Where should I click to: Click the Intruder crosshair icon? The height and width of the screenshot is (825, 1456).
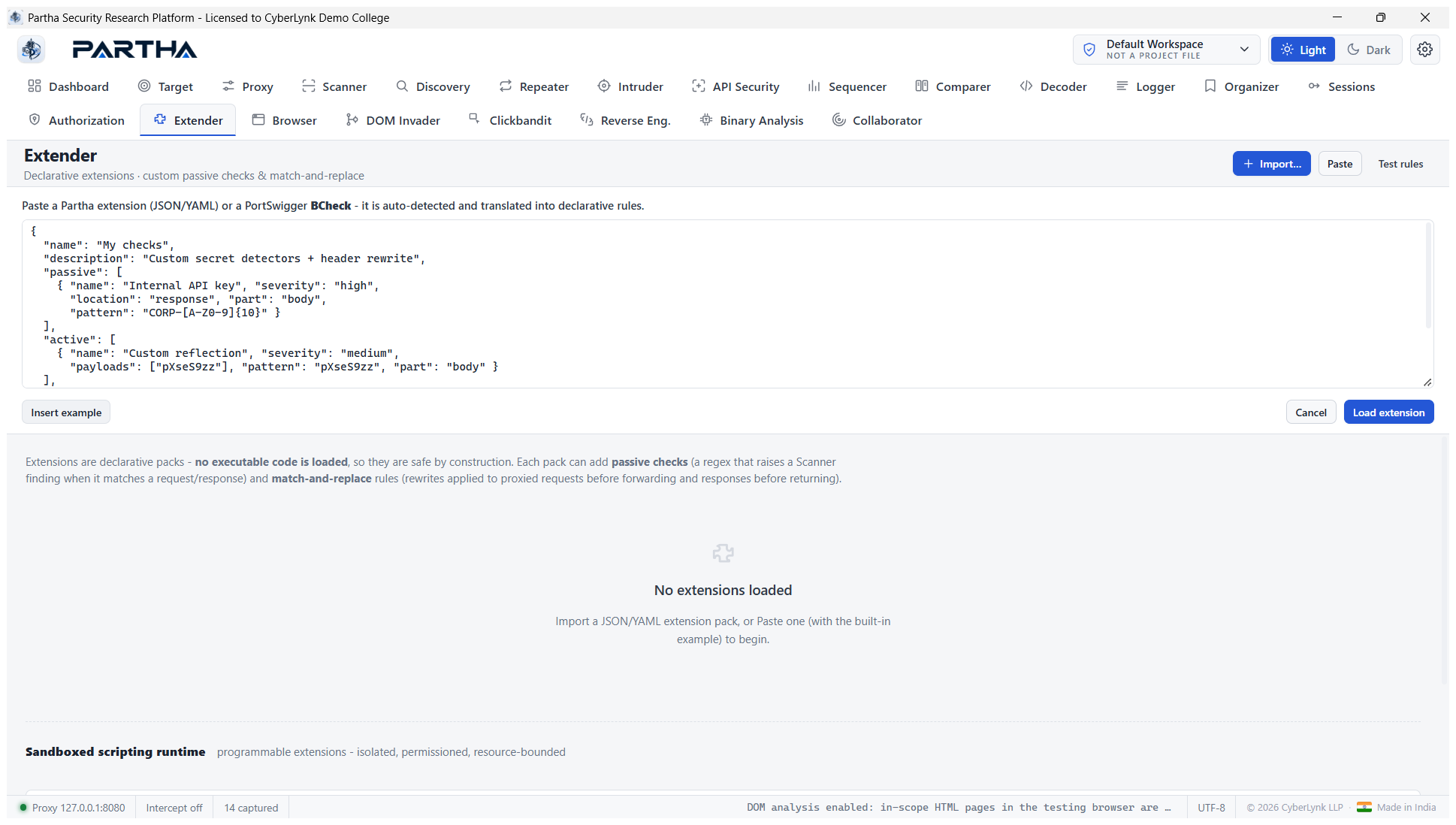point(604,86)
